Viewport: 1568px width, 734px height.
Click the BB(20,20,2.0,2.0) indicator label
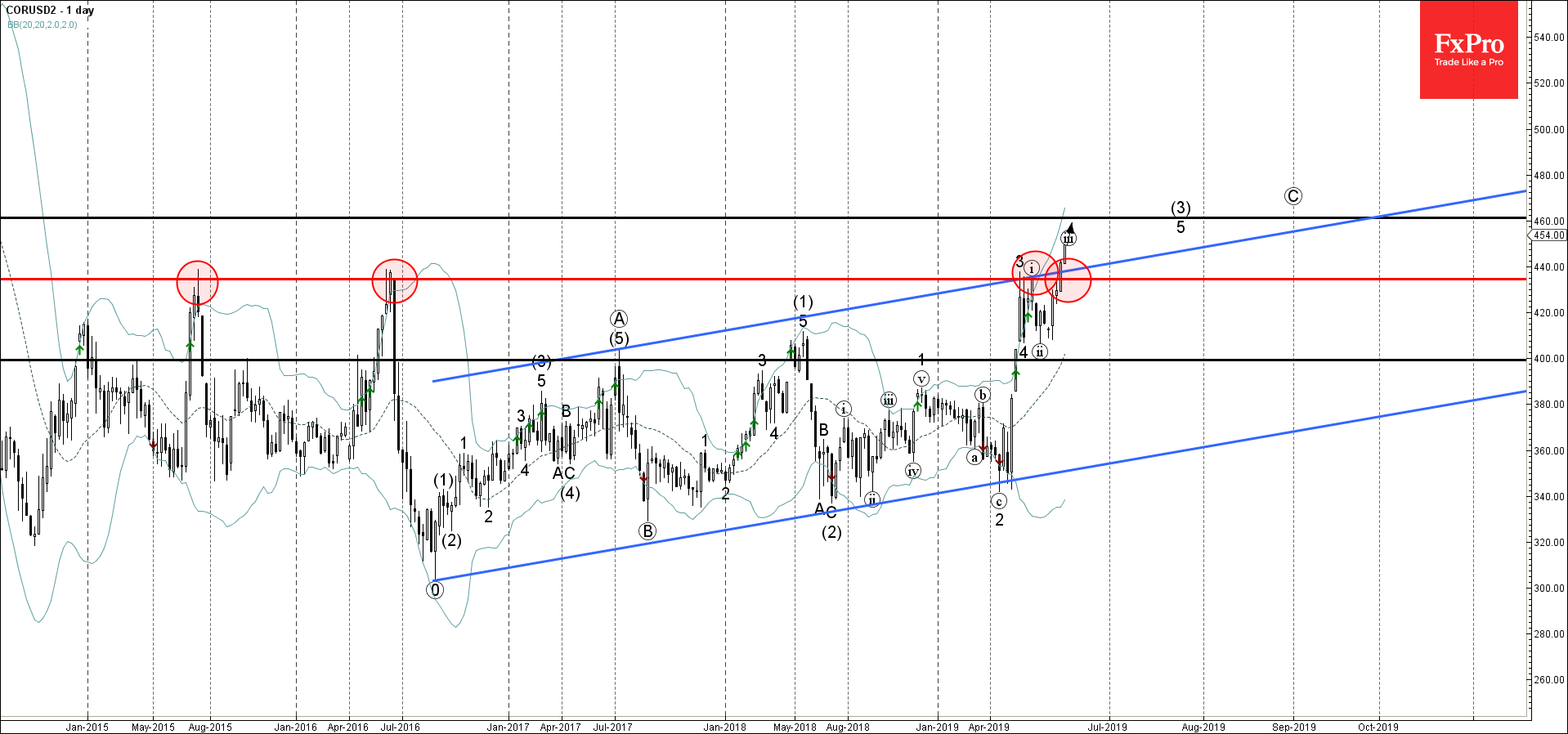(x=43, y=25)
